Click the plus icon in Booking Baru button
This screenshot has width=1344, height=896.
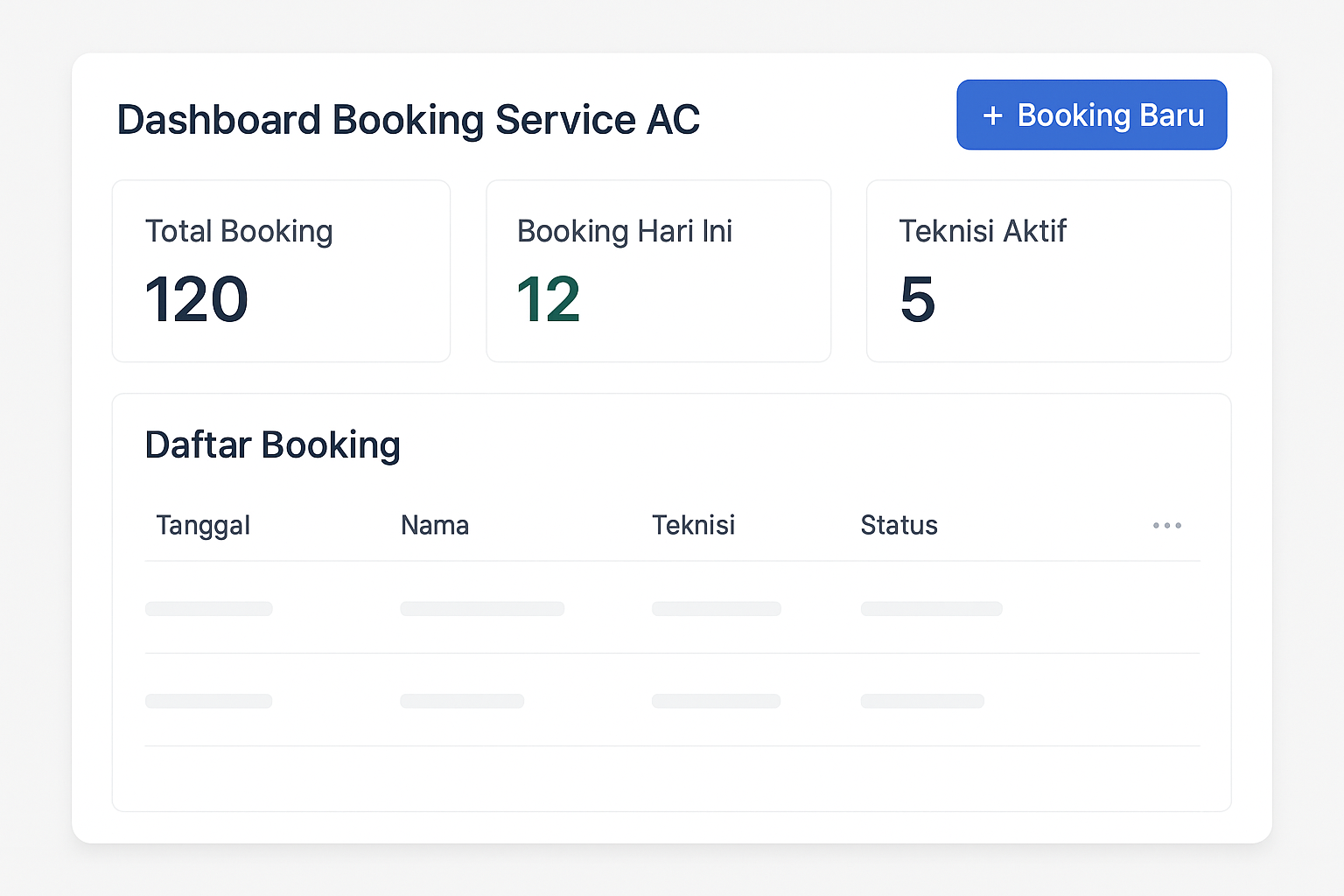point(992,115)
